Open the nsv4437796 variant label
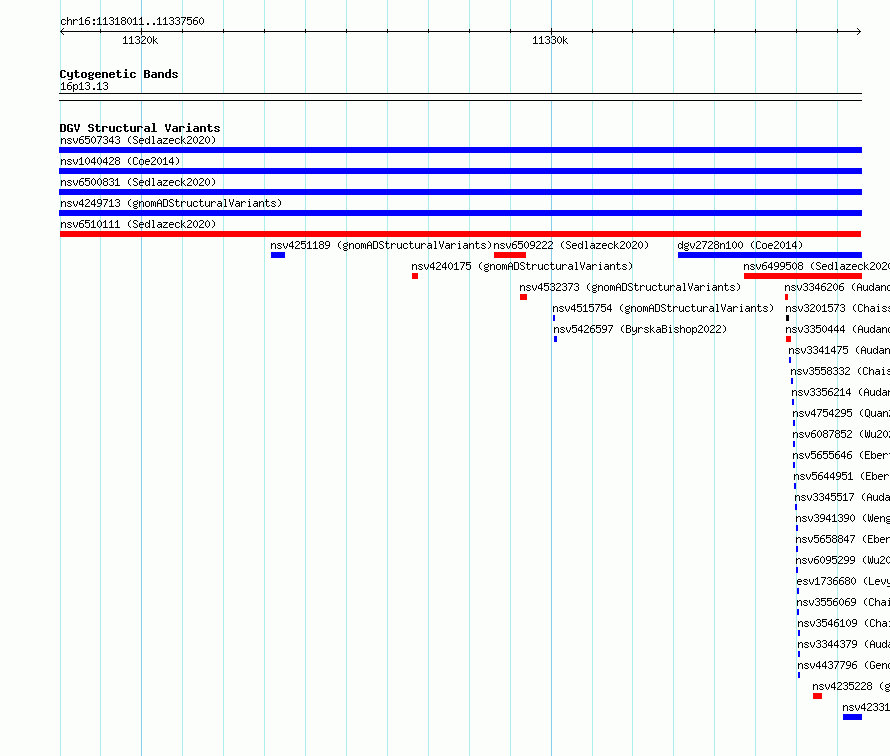 (844, 665)
